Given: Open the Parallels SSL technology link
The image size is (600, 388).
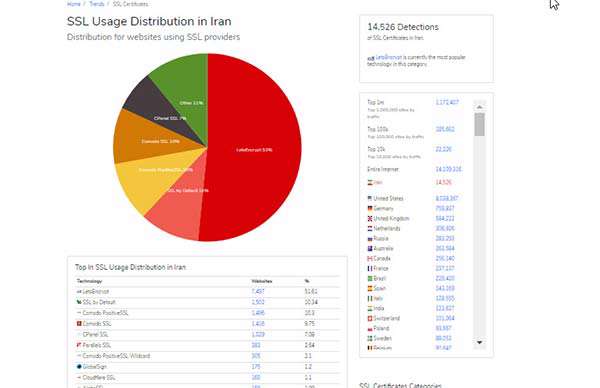Looking at the screenshot, I should tap(97, 345).
